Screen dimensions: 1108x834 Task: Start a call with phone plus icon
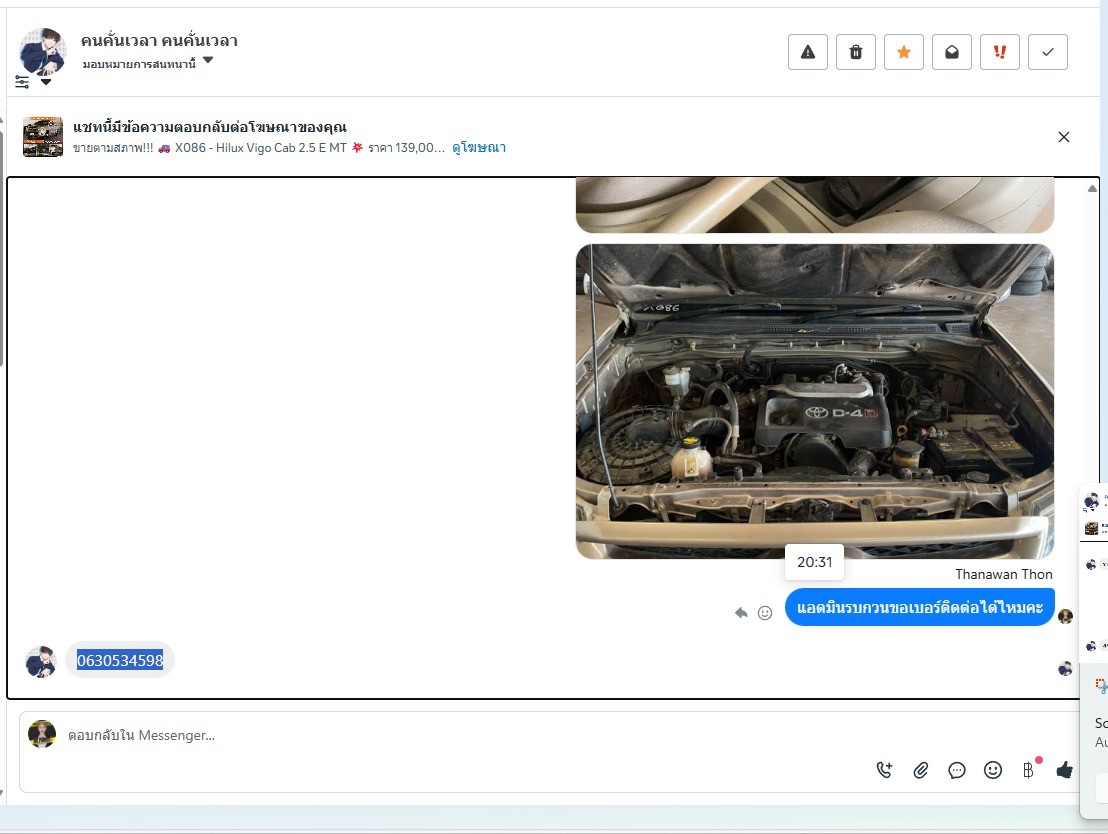[x=884, y=770]
